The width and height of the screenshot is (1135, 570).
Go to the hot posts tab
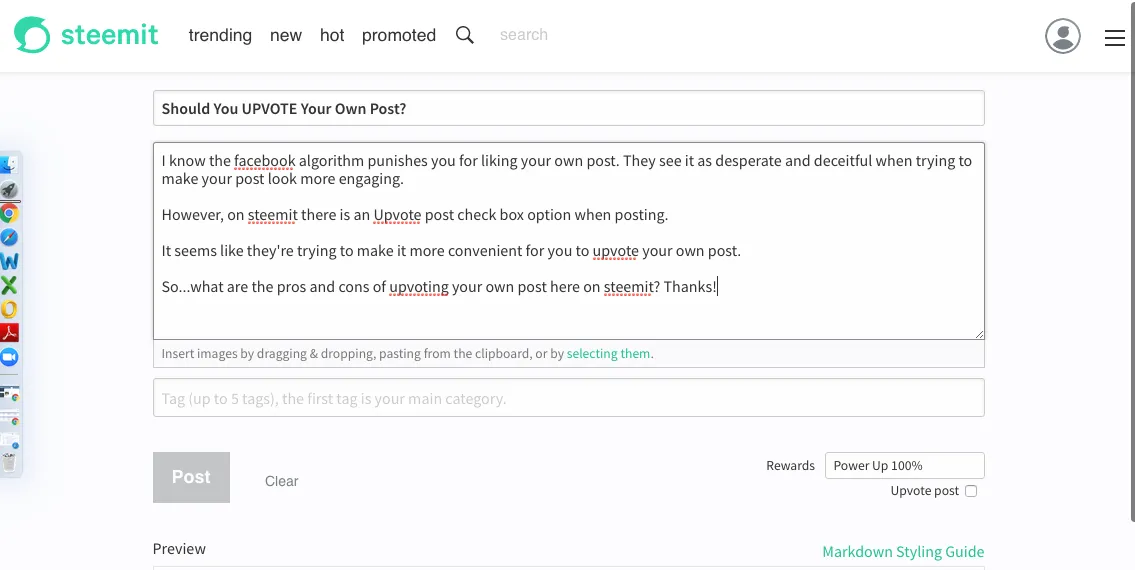[332, 35]
